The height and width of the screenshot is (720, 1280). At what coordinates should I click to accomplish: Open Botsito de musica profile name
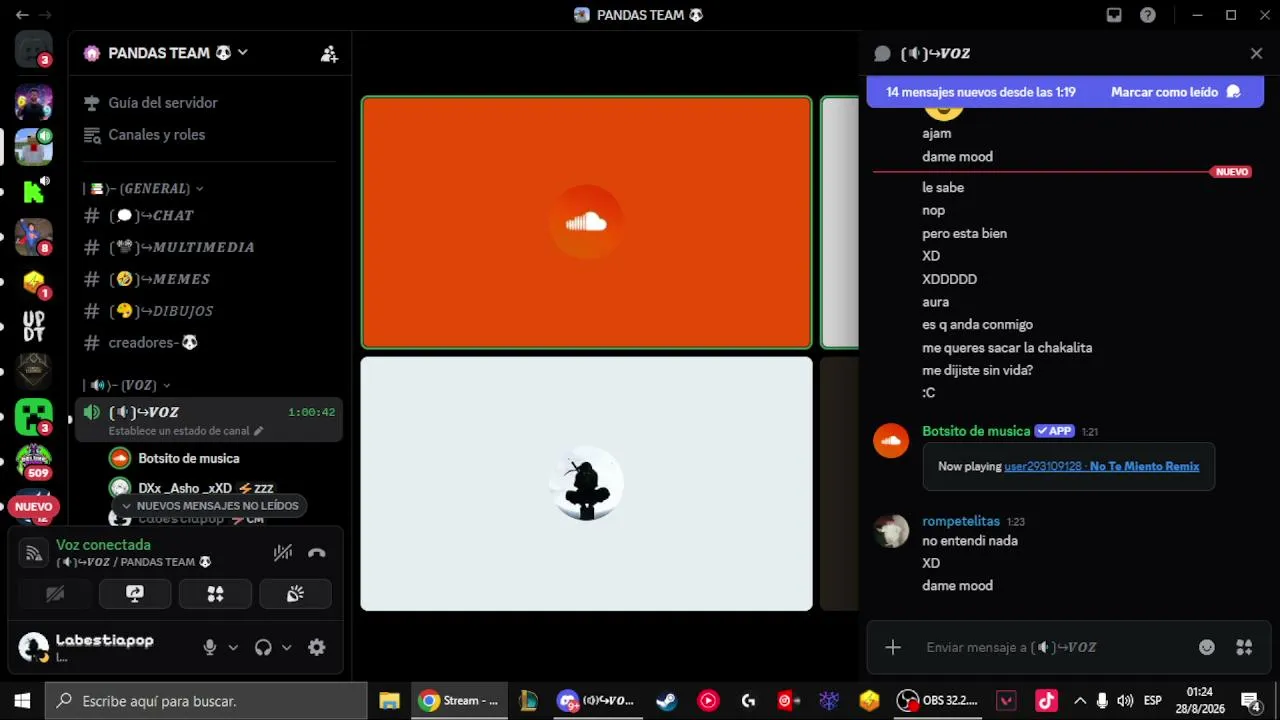tap(976, 431)
